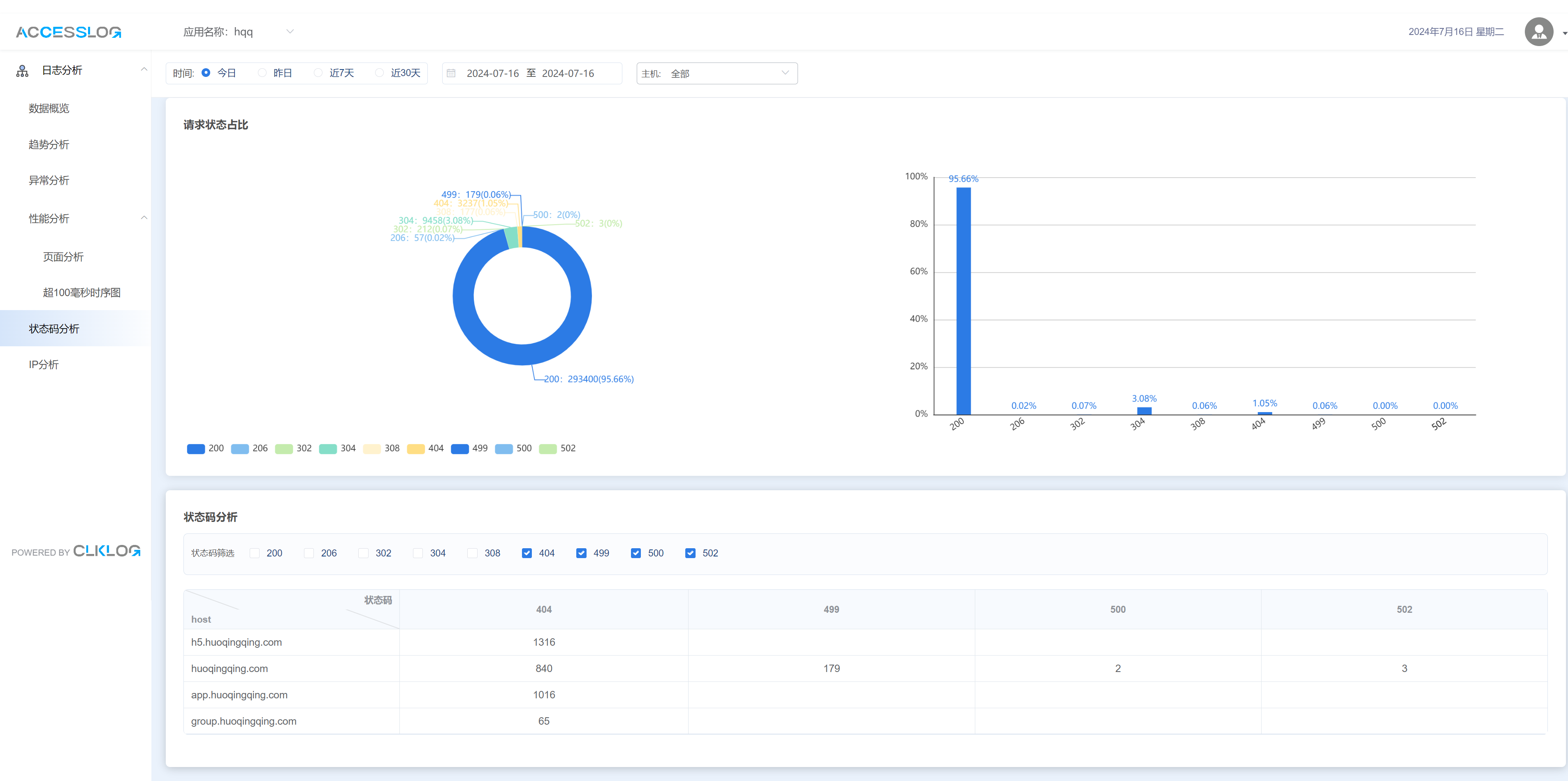Open the IP分析 menu item
The height and width of the screenshot is (781, 1568).
(x=44, y=365)
